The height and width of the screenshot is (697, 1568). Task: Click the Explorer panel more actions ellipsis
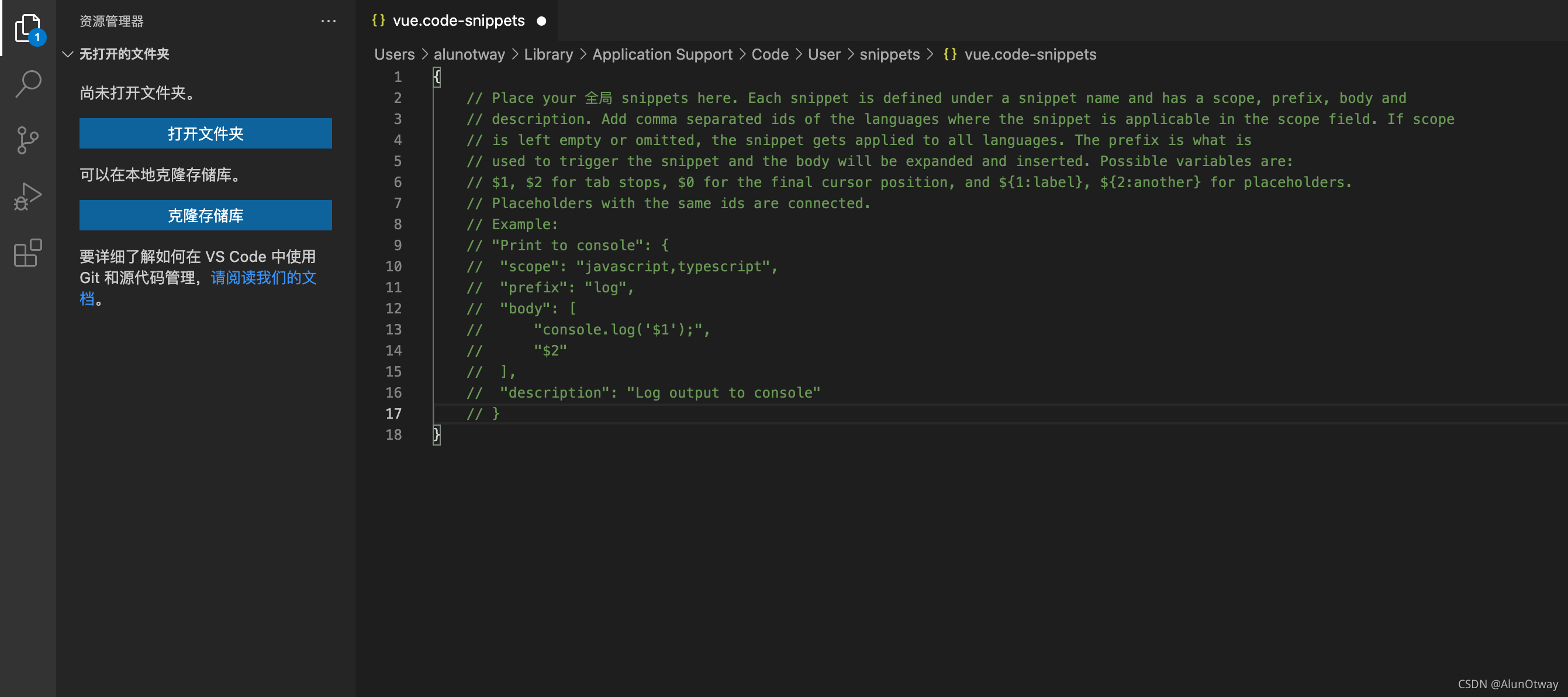pyautogui.click(x=328, y=21)
